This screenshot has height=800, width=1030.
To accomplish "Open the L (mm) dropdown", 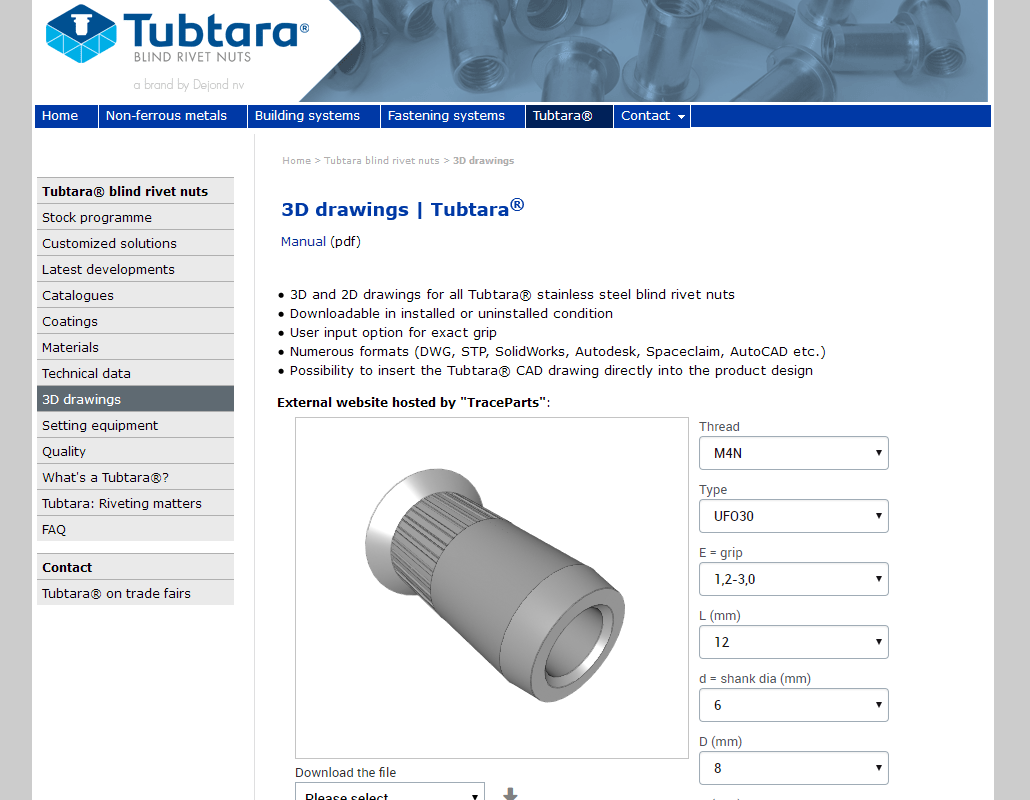I will pyautogui.click(x=793, y=642).
